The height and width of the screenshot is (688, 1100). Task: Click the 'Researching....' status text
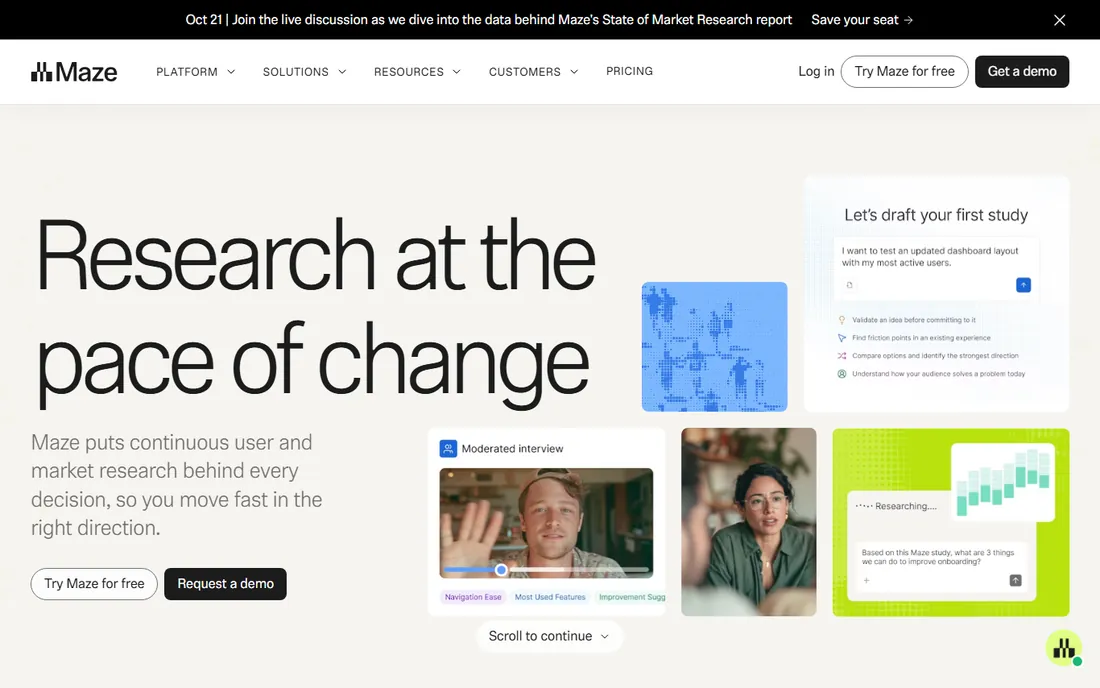[x=905, y=506]
